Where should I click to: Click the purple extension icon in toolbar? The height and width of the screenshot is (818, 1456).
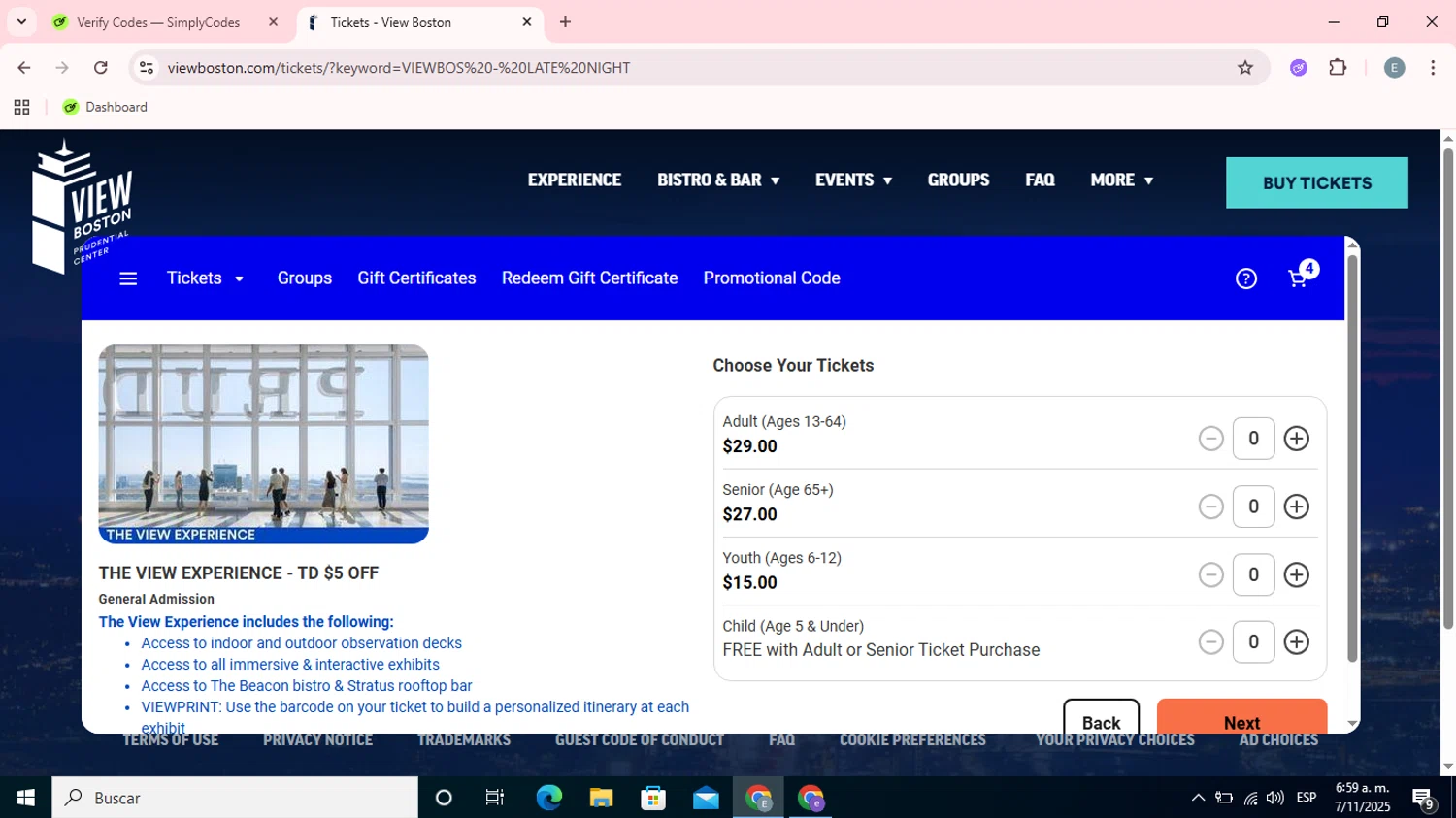point(1299,67)
